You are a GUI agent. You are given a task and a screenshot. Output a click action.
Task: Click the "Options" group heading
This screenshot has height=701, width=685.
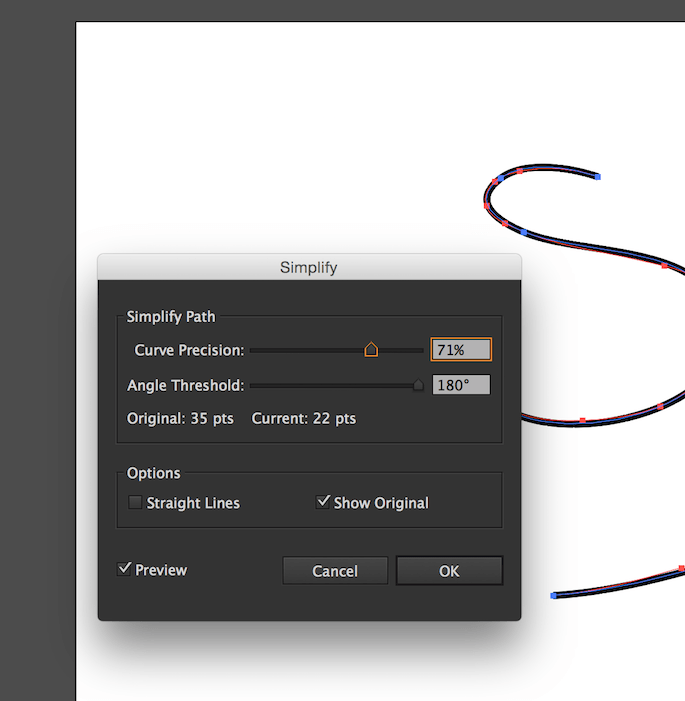[154, 473]
